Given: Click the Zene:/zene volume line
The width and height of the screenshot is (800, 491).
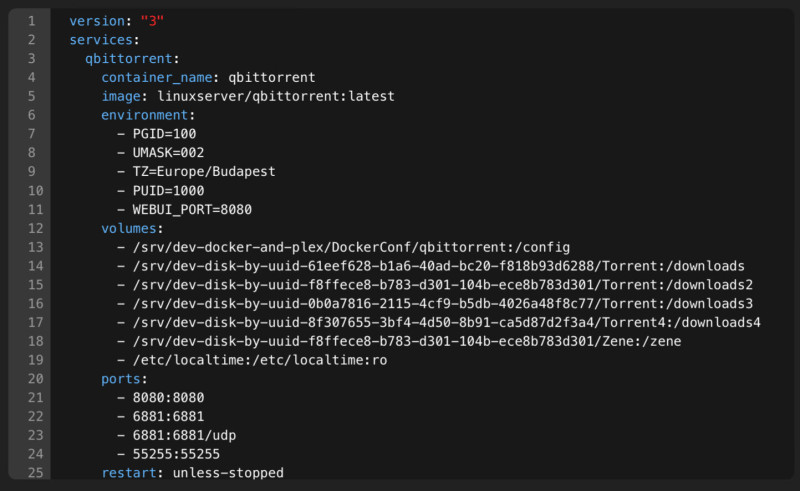Looking at the screenshot, I should tap(399, 341).
